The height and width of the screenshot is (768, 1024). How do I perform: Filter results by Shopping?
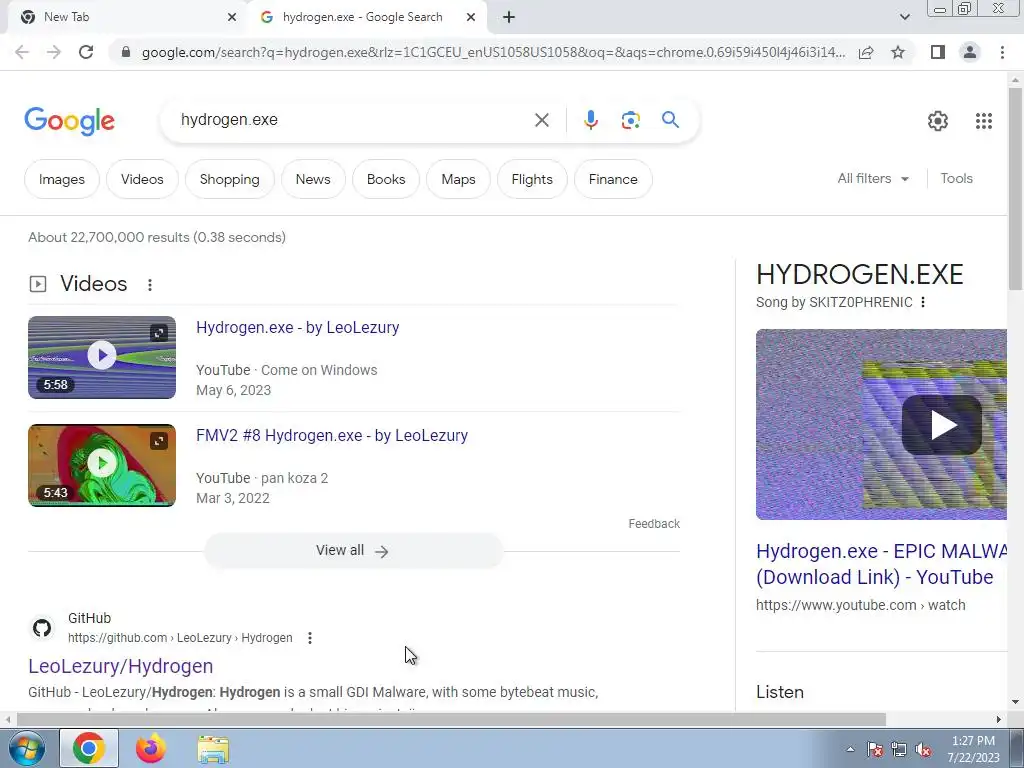230,179
